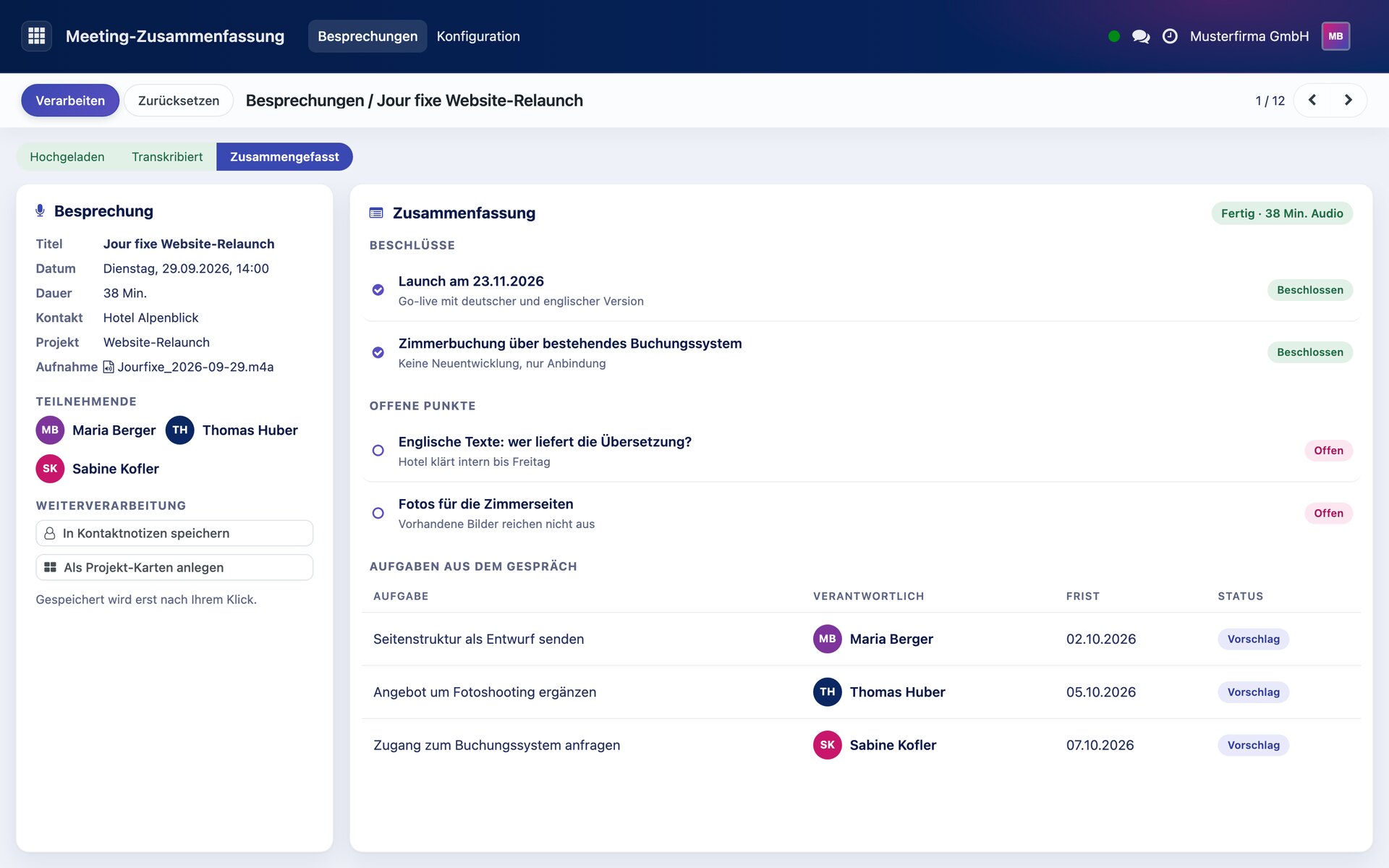1389x868 pixels.
Task: Open the apps grid menu icon
Action: click(36, 36)
